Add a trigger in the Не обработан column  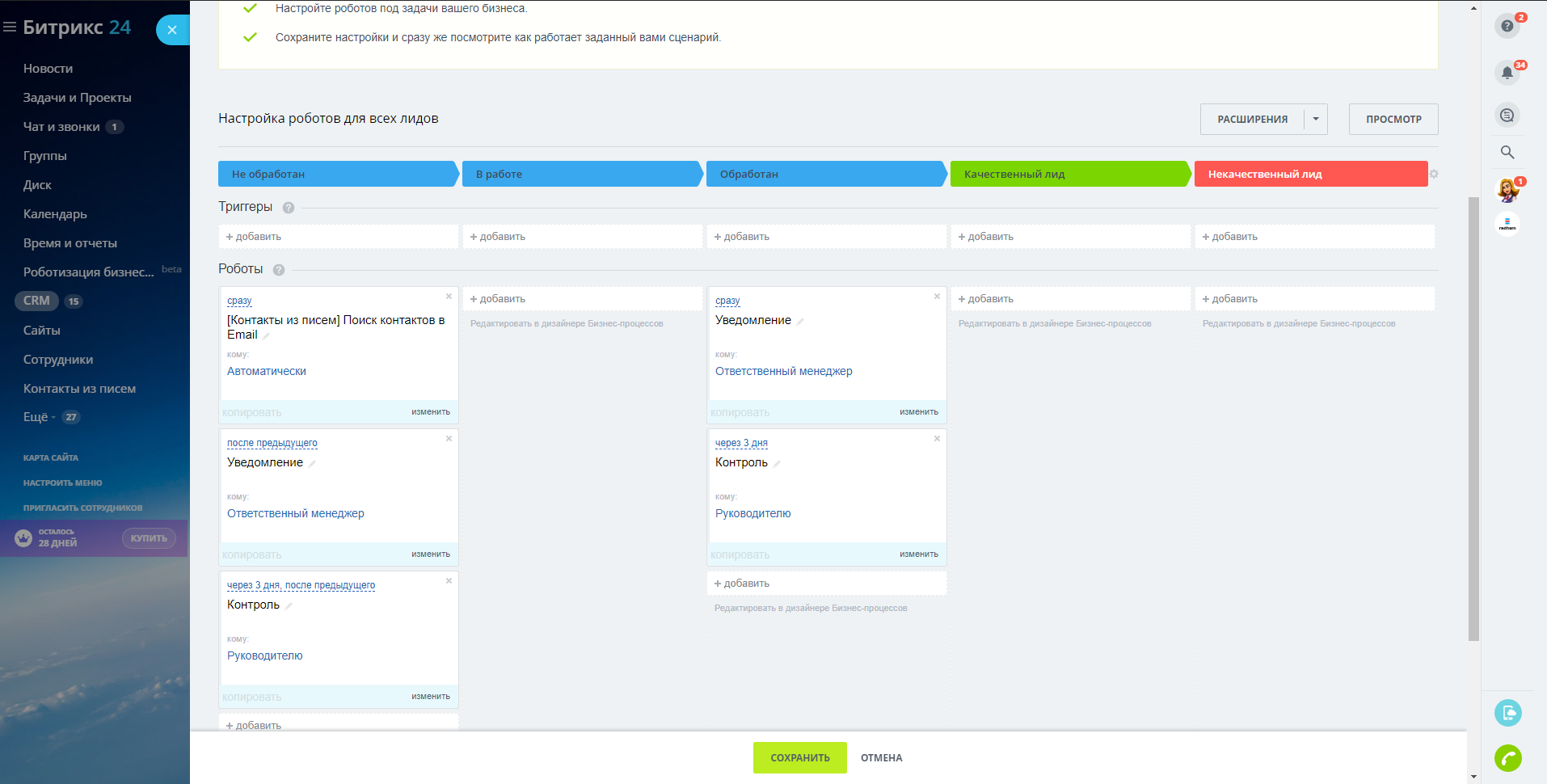pos(338,237)
